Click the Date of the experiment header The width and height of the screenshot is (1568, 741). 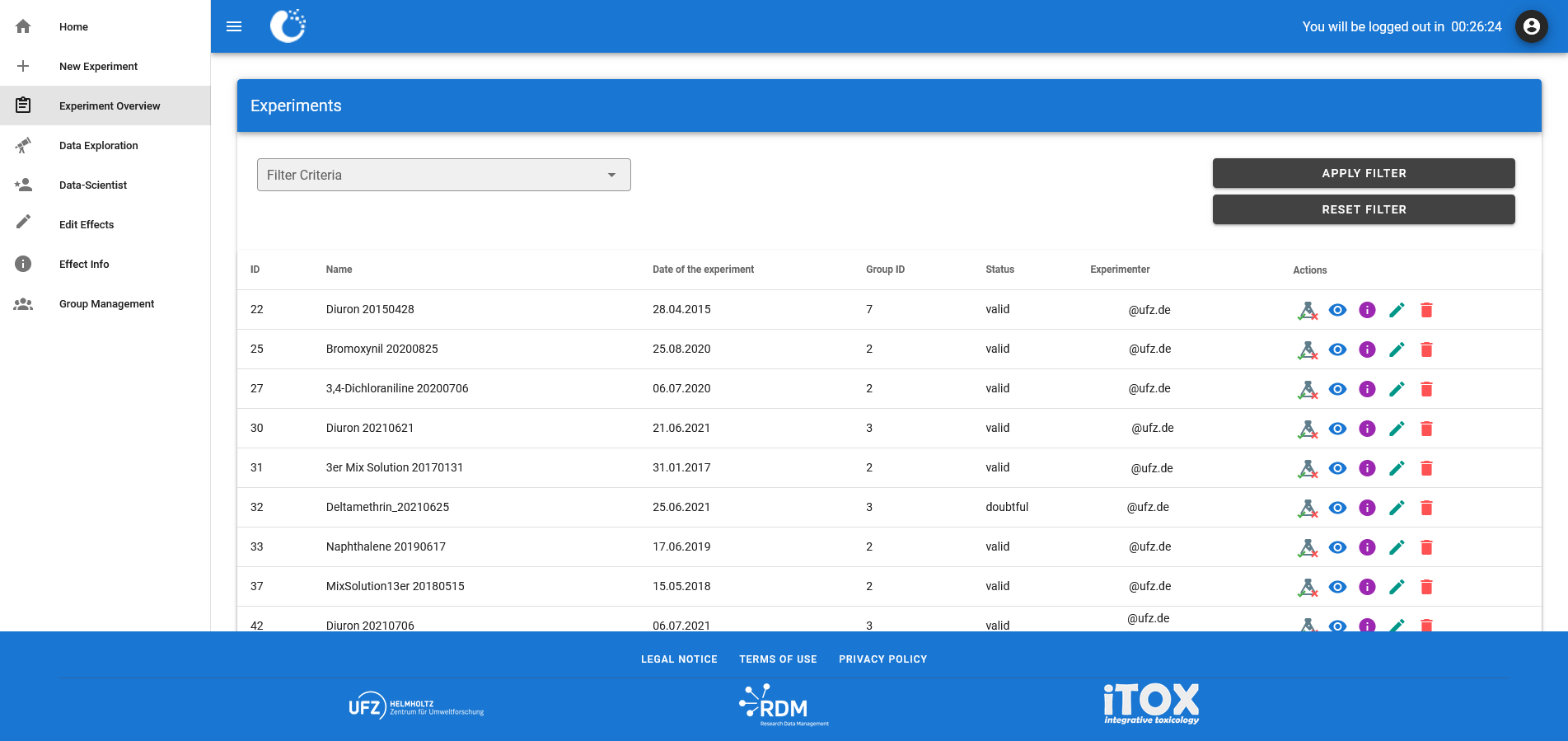click(703, 270)
